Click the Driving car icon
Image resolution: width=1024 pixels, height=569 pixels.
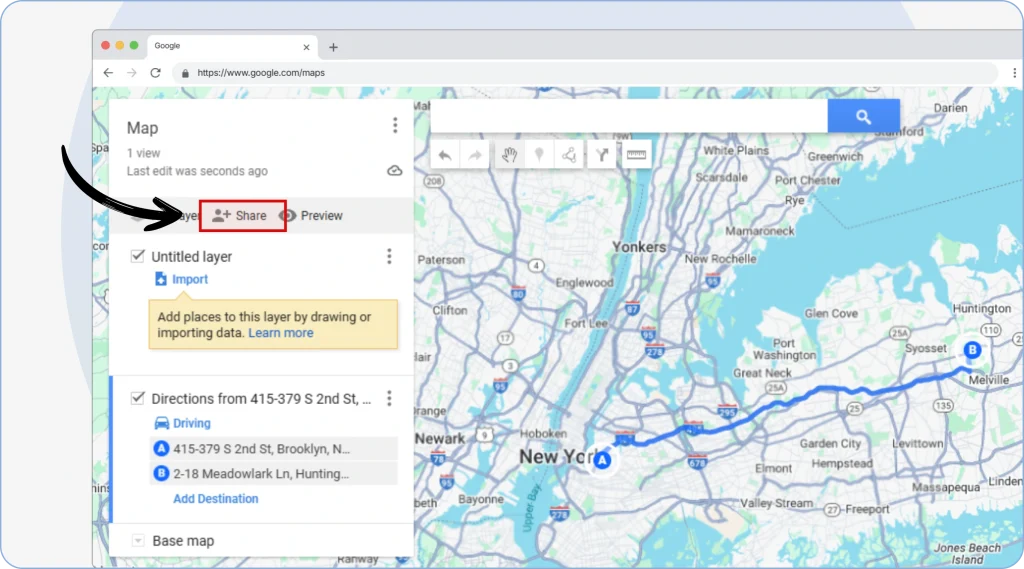coord(161,423)
